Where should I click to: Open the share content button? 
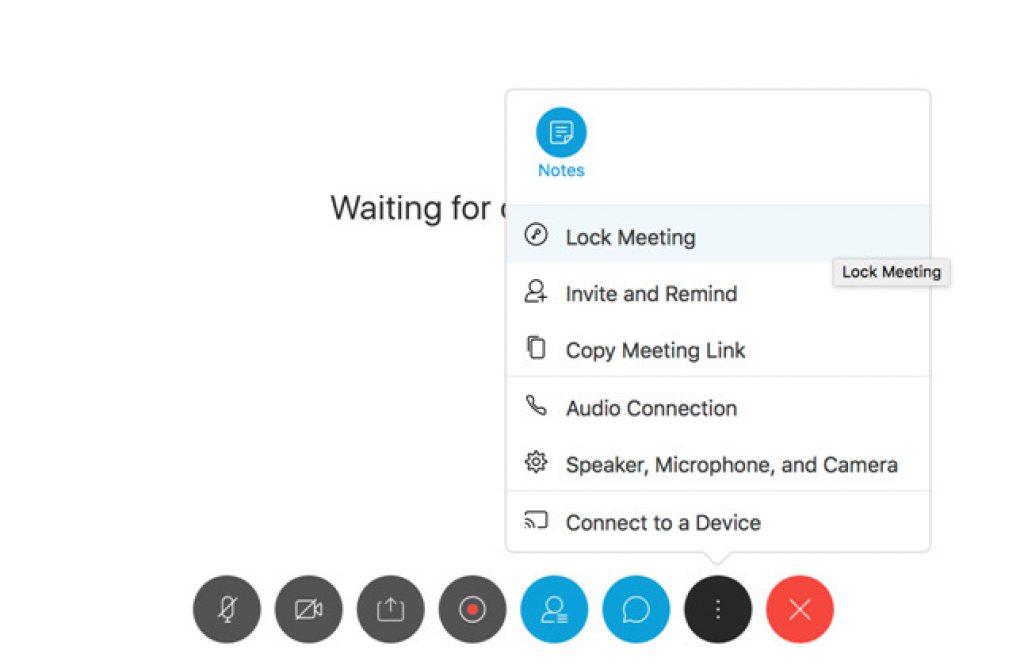pyautogui.click(x=391, y=609)
